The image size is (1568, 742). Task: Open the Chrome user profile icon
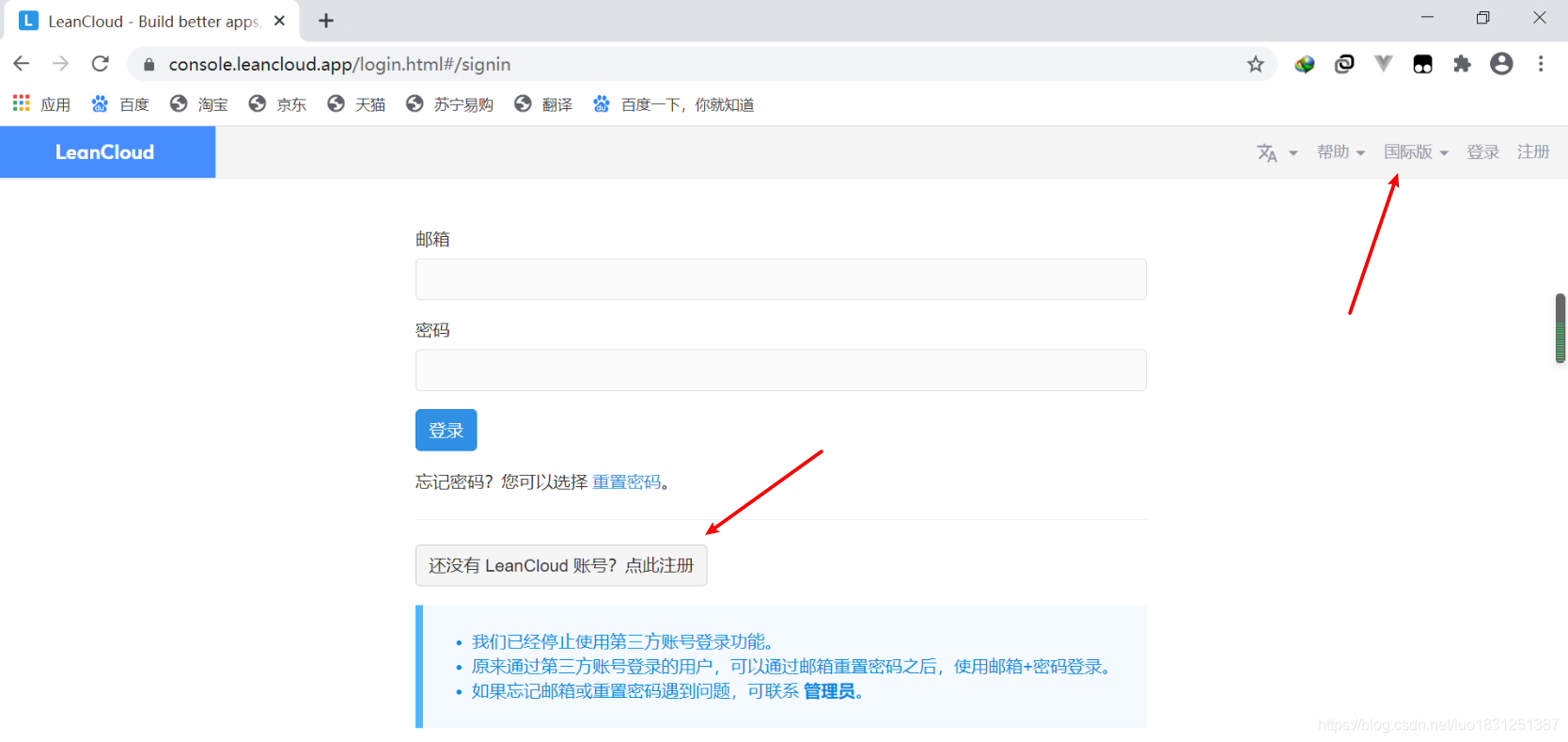point(1501,64)
